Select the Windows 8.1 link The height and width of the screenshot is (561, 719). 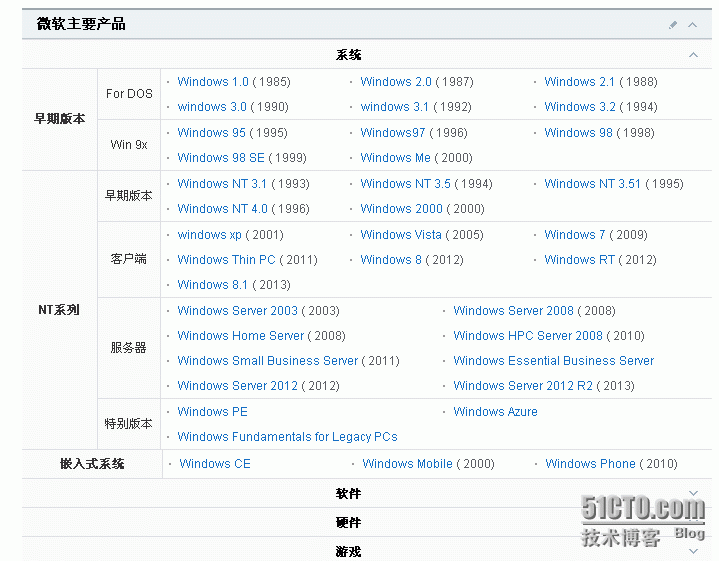coord(212,285)
